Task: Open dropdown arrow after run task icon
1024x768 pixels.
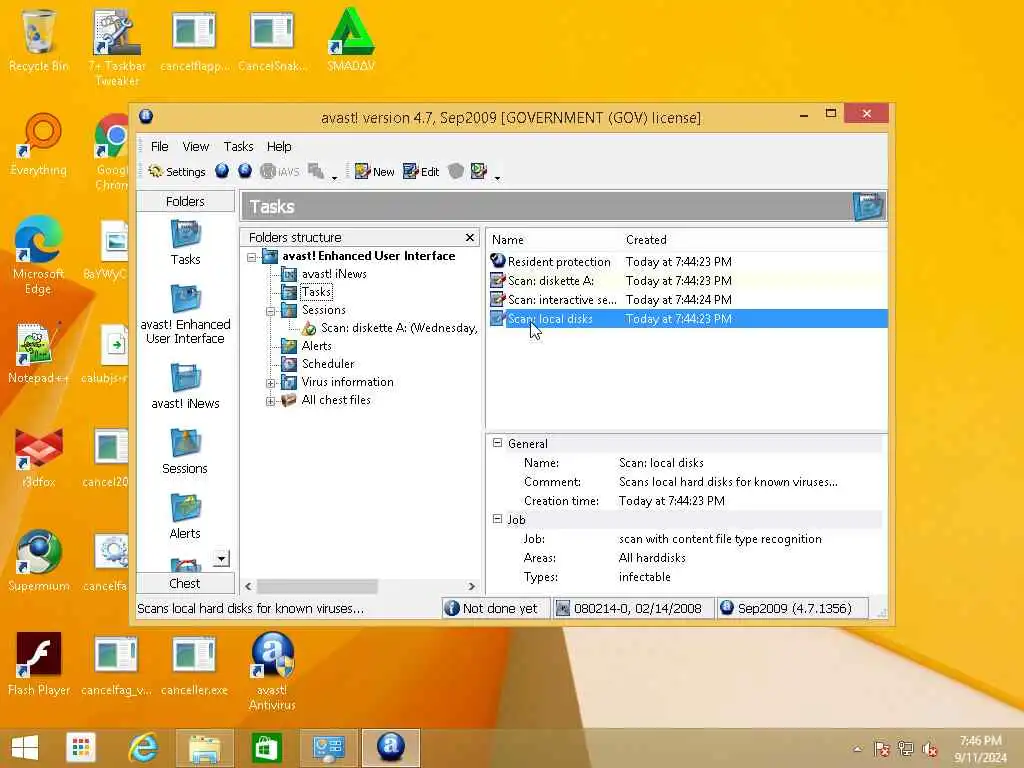Action: (x=498, y=178)
